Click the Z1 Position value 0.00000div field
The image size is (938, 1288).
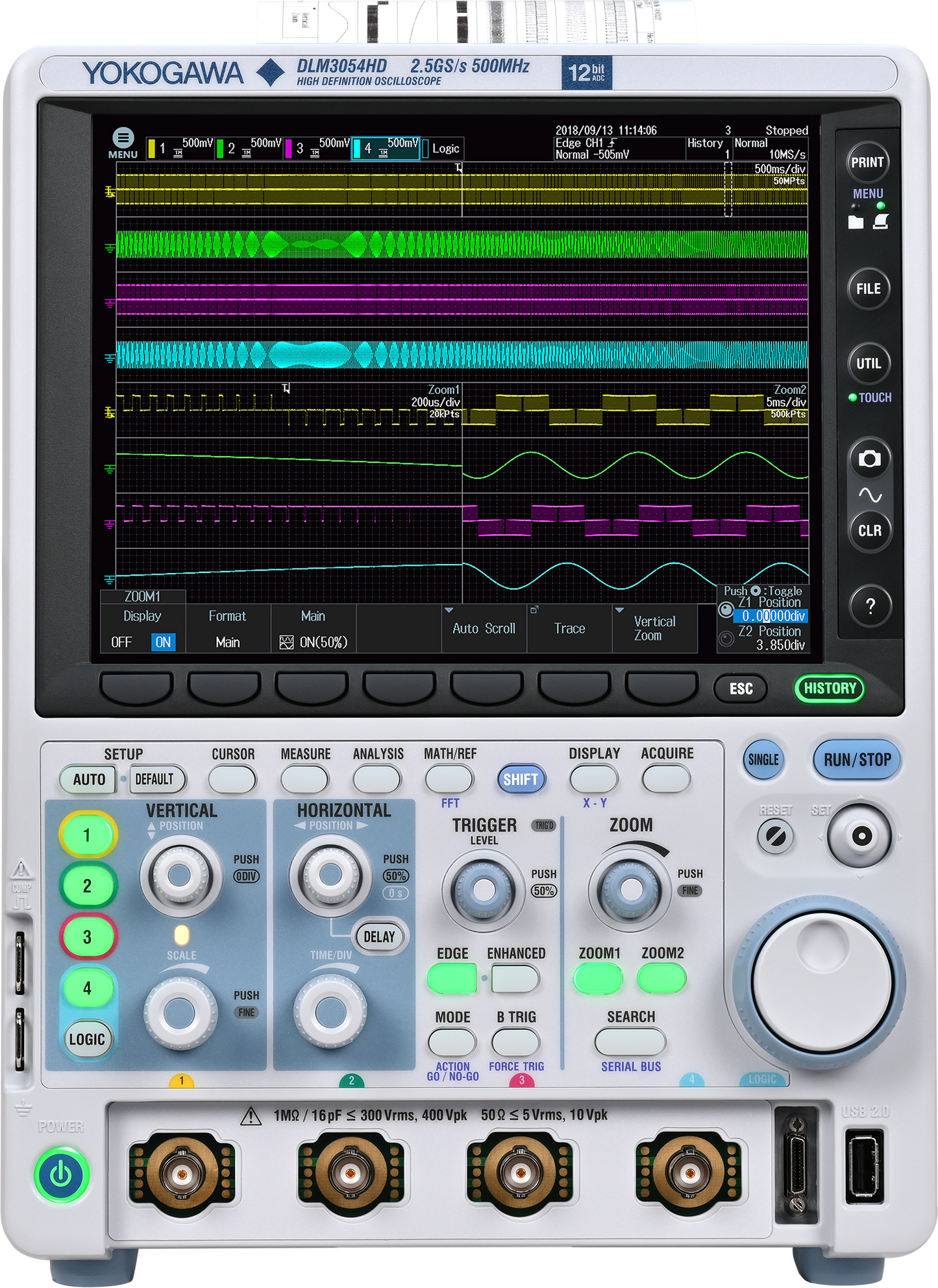tap(771, 616)
